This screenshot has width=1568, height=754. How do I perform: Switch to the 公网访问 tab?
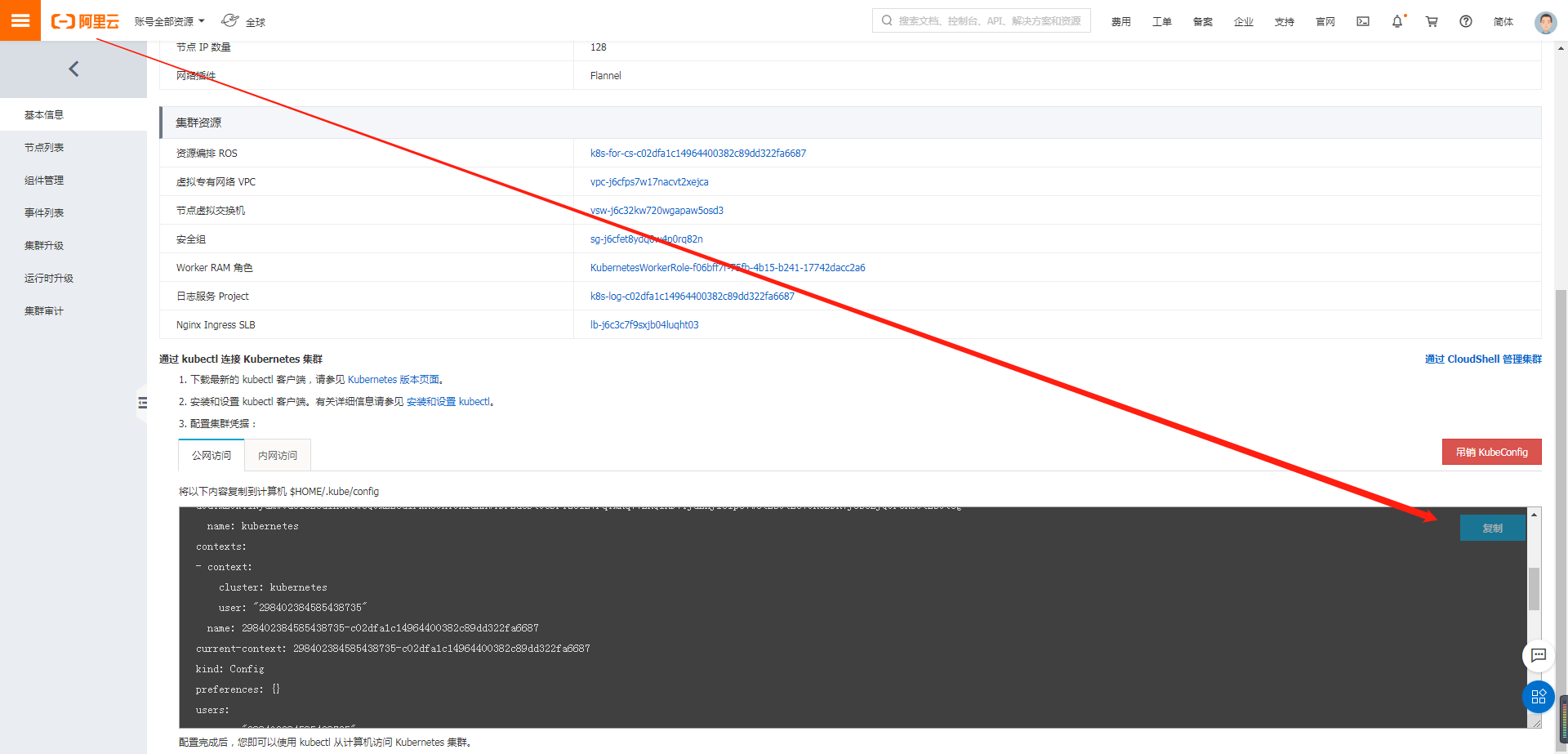(212, 456)
